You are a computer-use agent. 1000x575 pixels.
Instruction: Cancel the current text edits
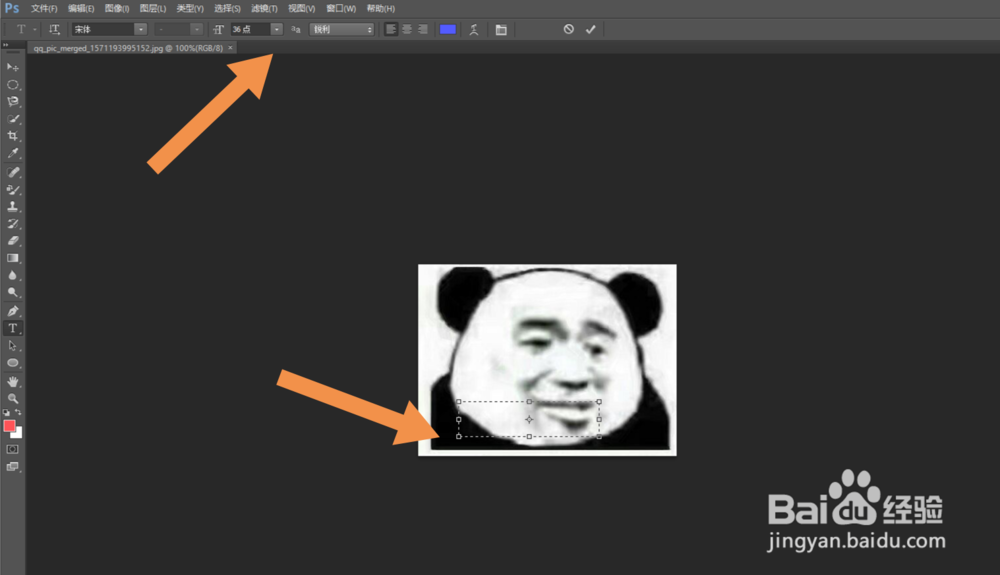tap(568, 29)
